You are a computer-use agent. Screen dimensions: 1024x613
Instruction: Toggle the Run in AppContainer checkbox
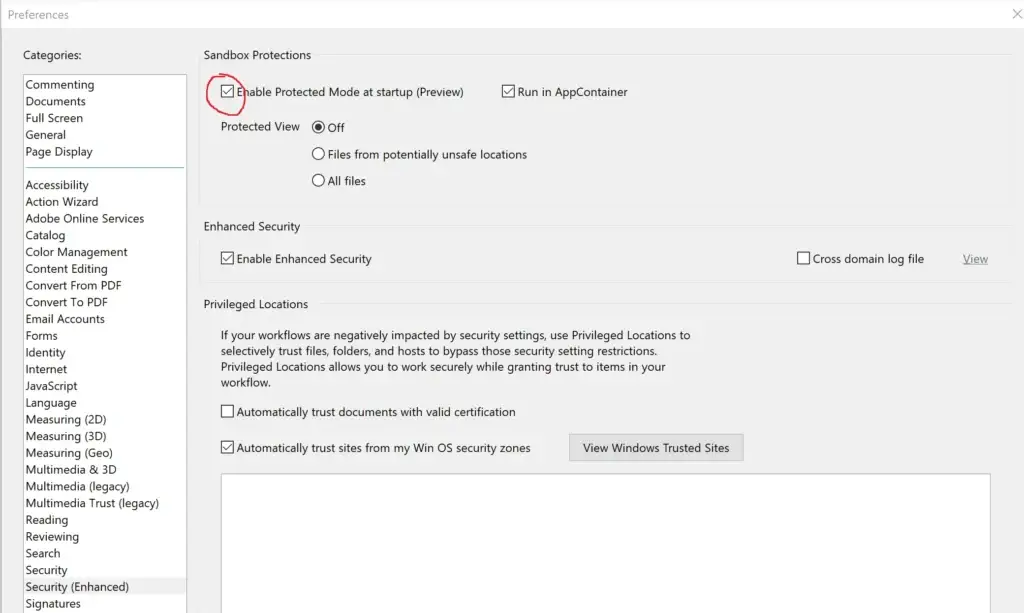(x=508, y=92)
